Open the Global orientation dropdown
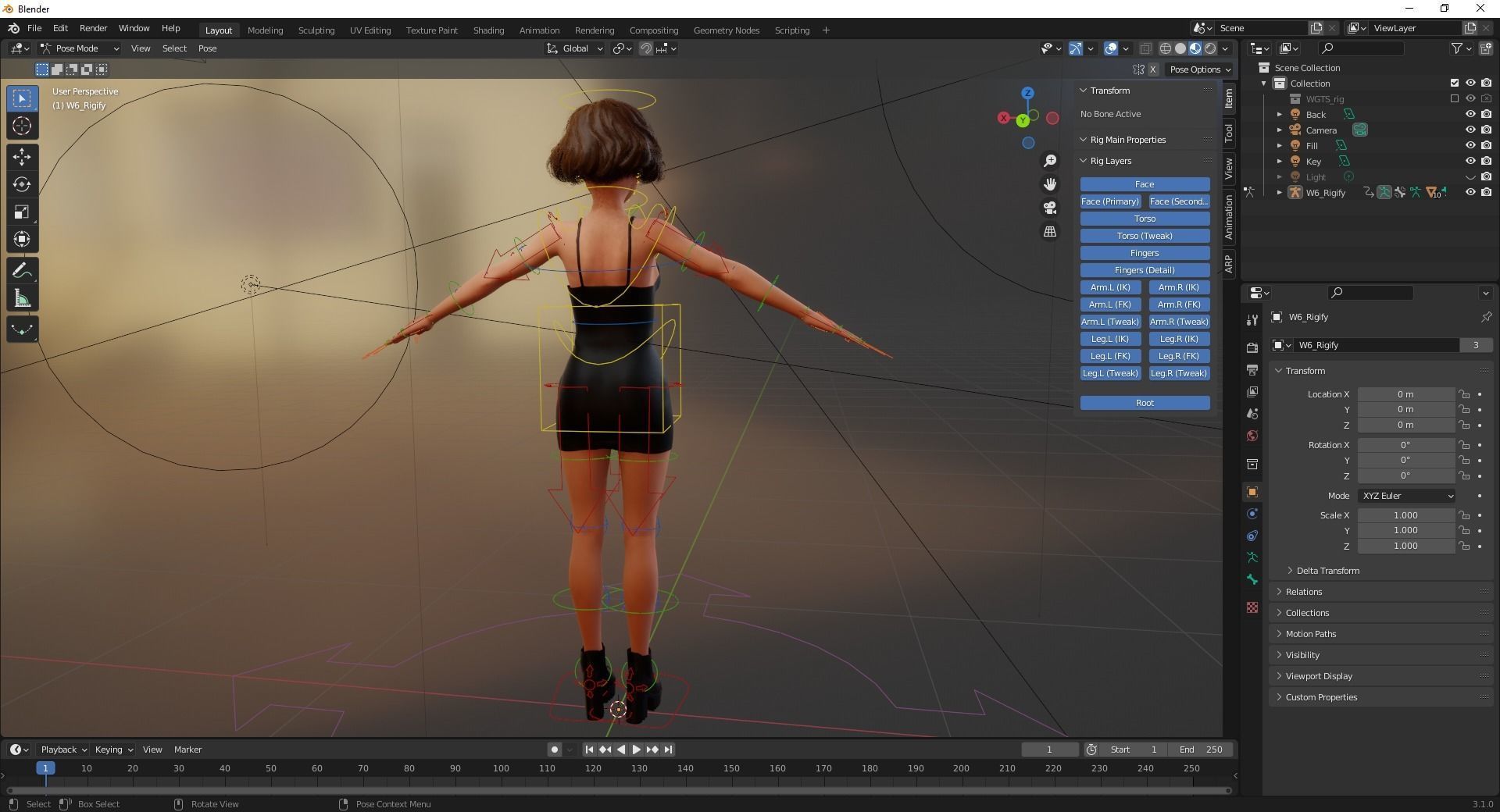 (575, 48)
